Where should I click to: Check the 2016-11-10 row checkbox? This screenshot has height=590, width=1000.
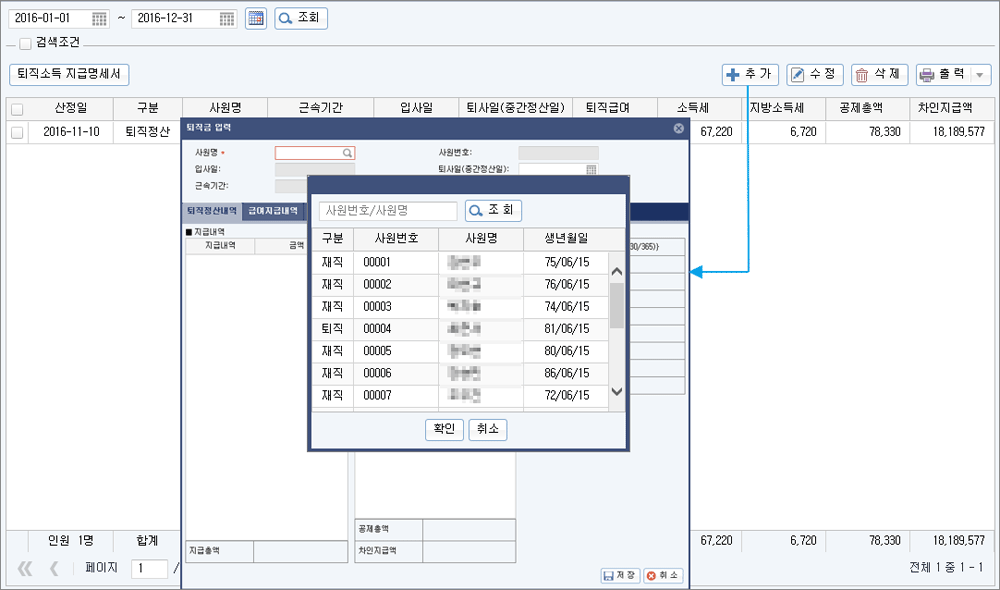click(17, 133)
